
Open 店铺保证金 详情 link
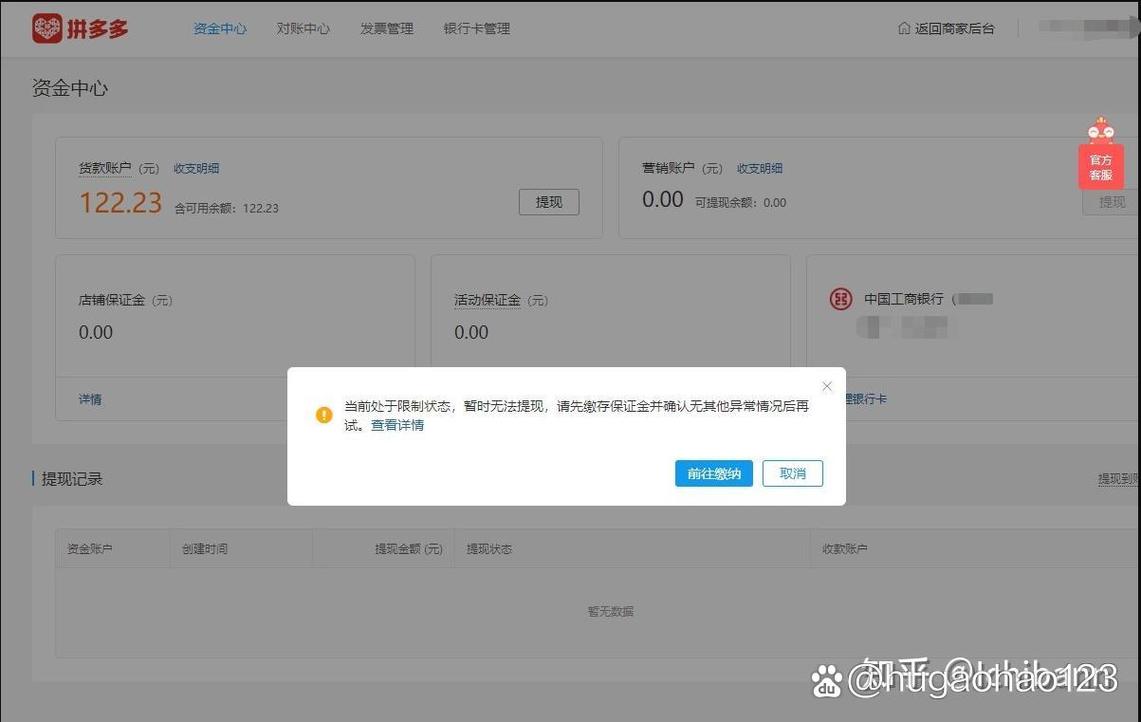[90, 399]
